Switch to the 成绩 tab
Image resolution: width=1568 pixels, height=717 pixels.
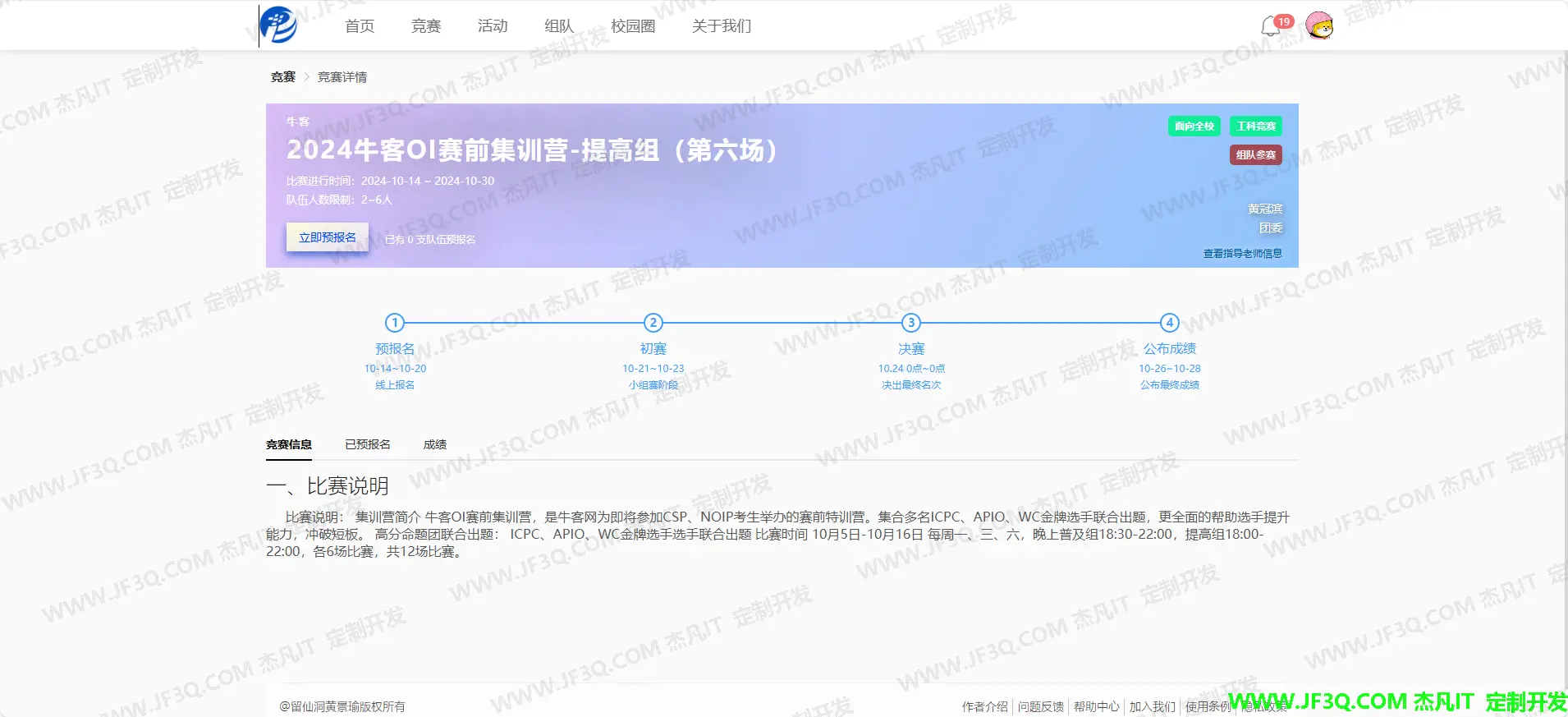(x=435, y=444)
